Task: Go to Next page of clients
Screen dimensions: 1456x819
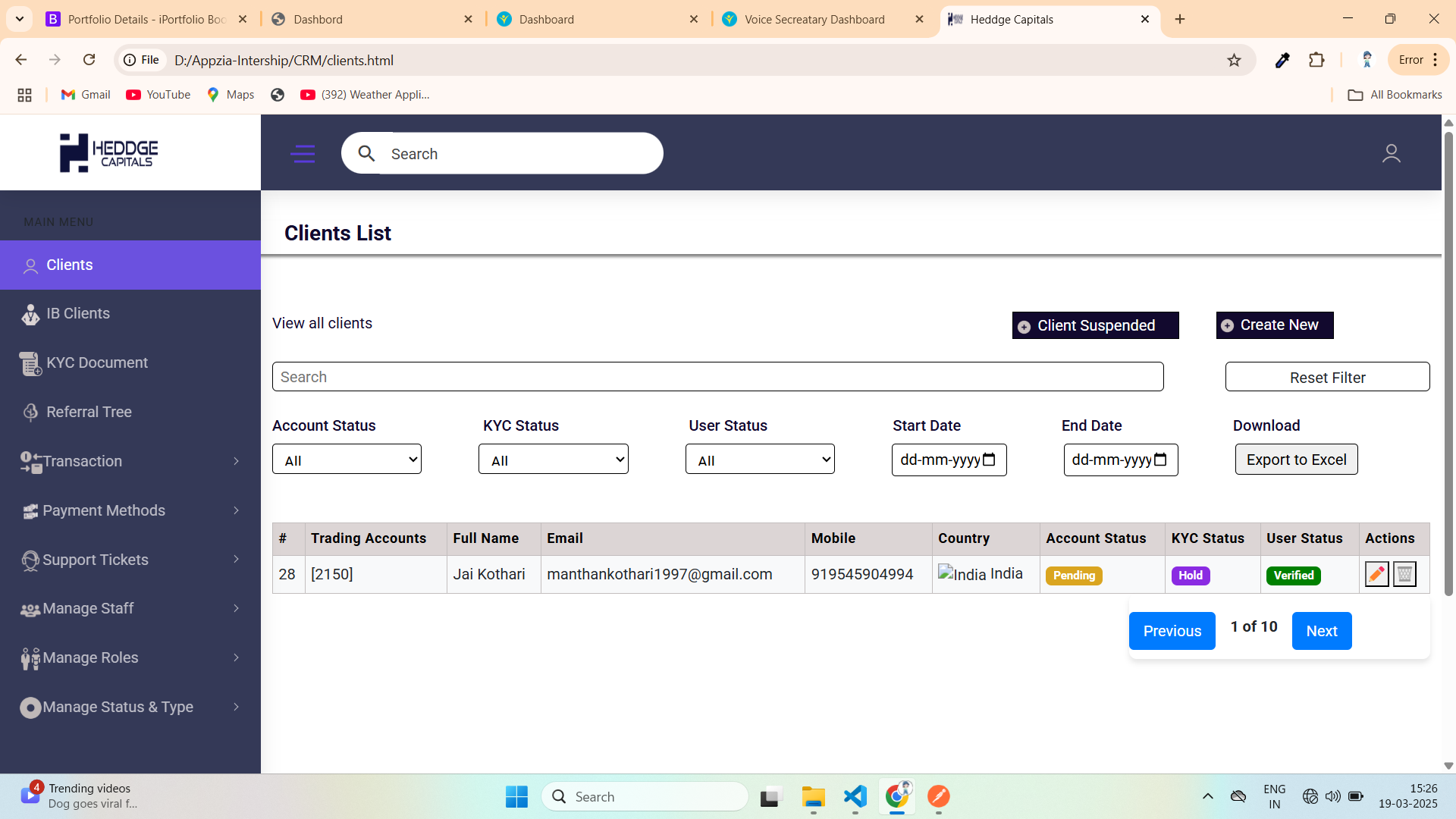Action: 1321,631
